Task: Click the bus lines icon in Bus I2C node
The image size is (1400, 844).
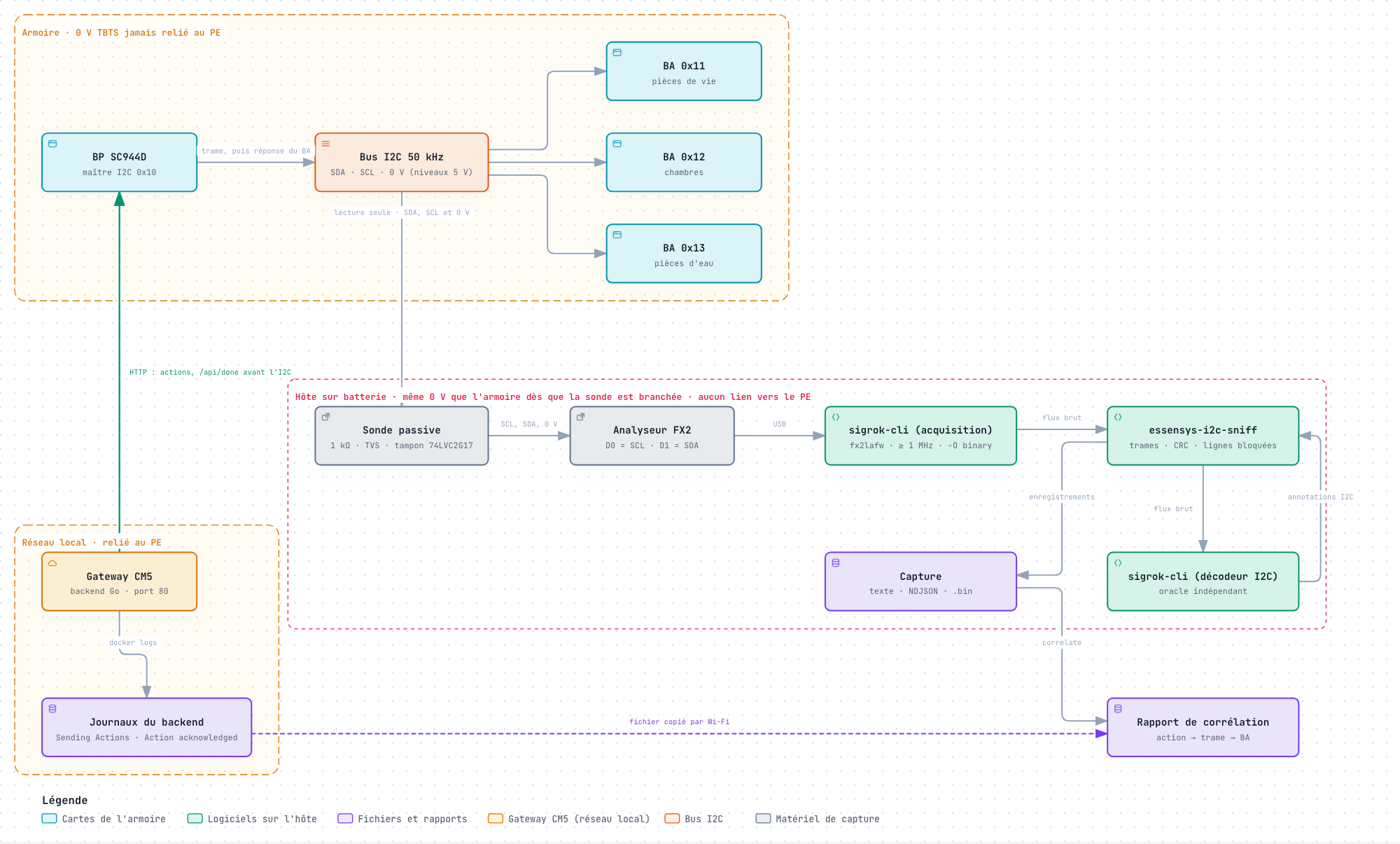Action: click(x=325, y=144)
